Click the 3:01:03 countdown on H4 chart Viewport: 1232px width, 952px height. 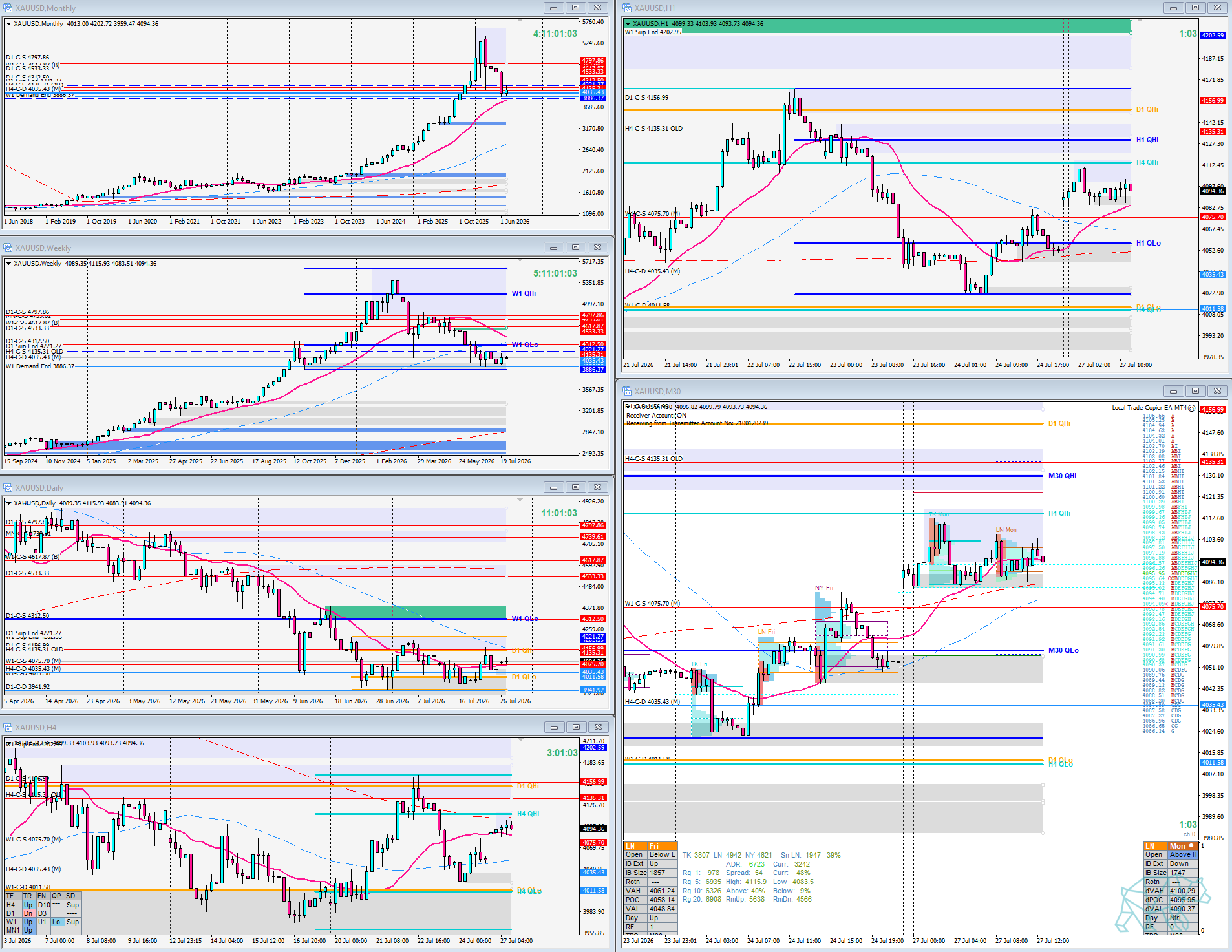pyautogui.click(x=562, y=753)
